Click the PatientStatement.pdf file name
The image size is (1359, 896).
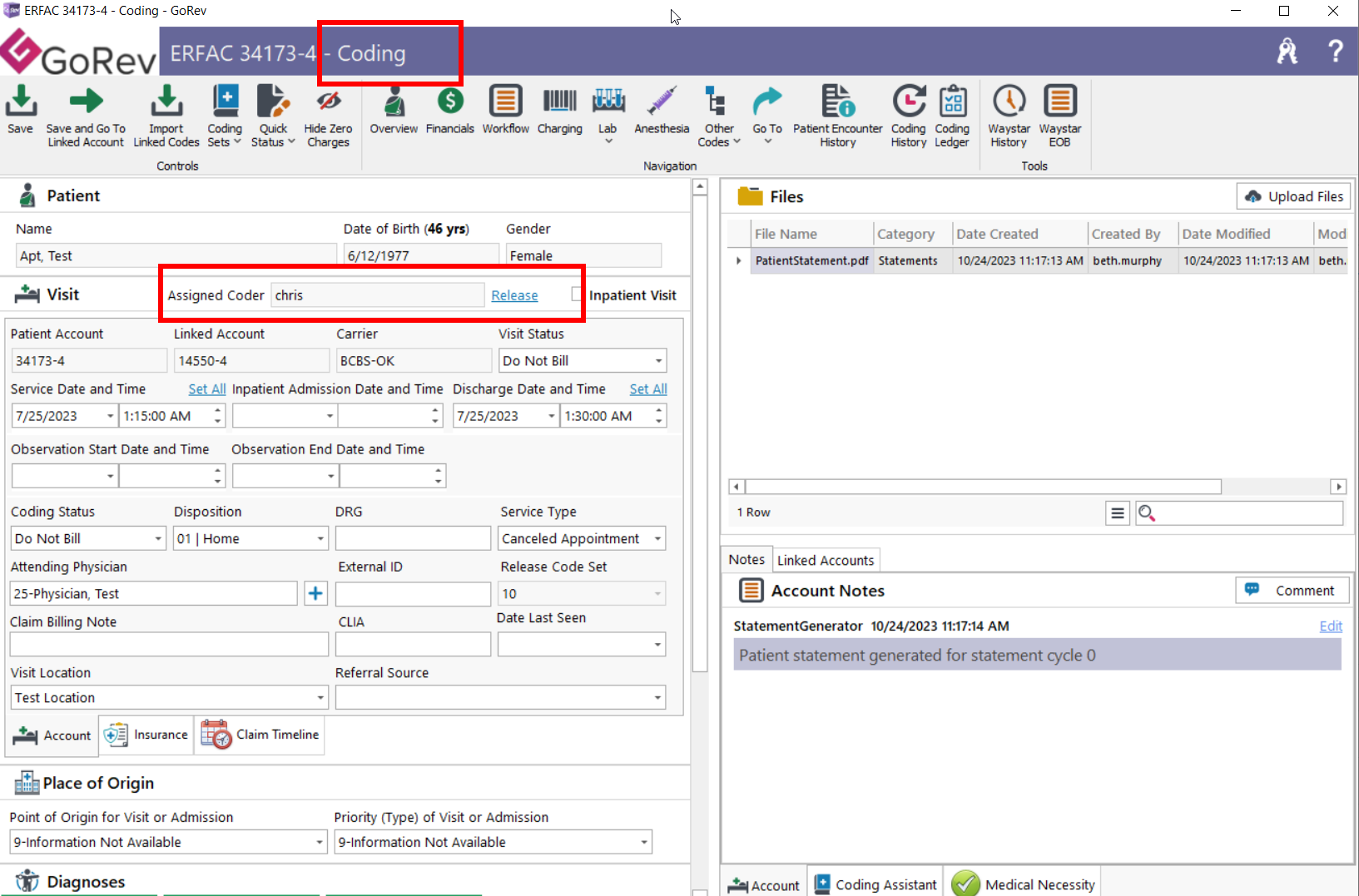(x=811, y=260)
